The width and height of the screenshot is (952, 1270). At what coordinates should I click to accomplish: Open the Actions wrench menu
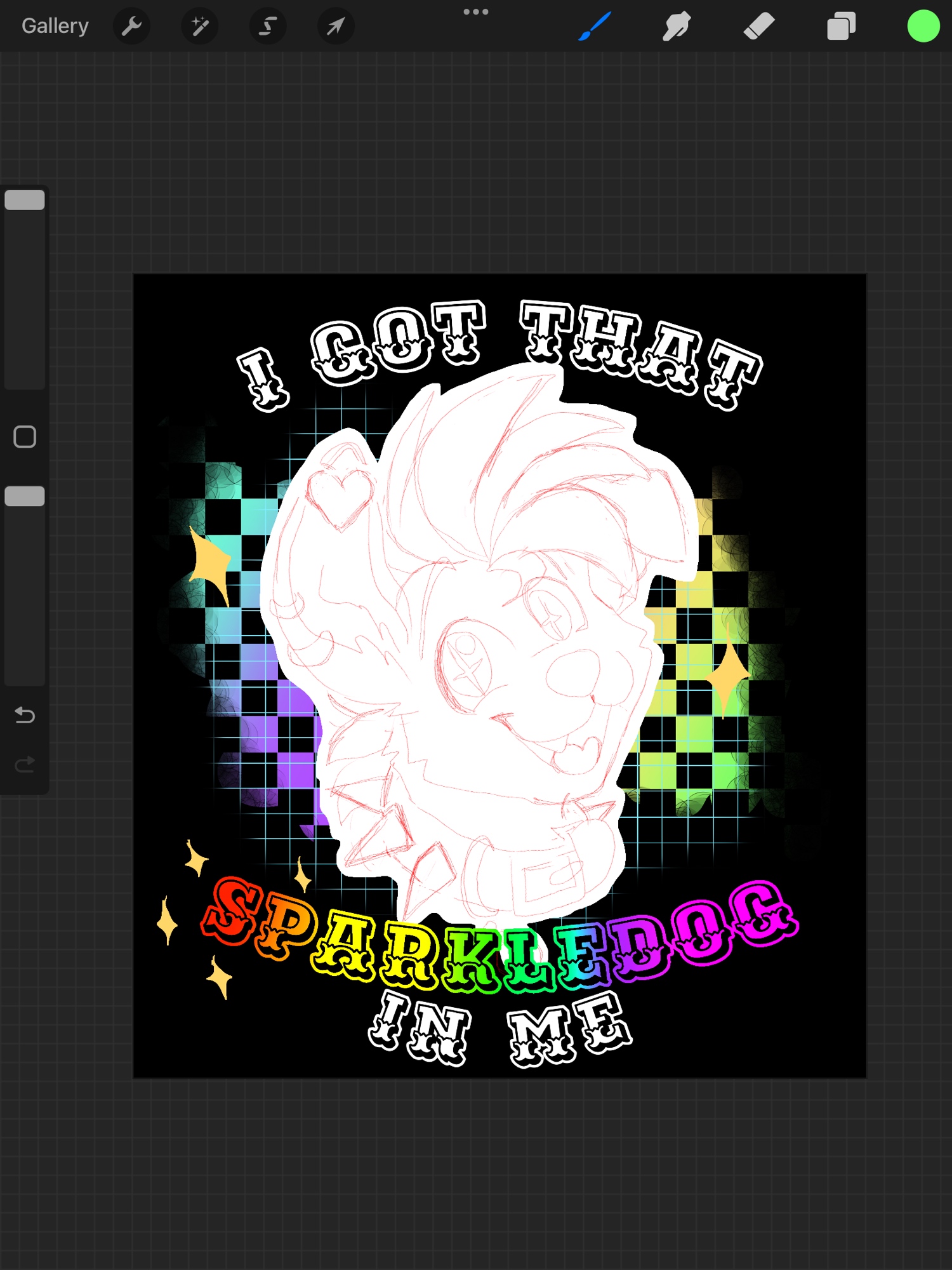131,26
